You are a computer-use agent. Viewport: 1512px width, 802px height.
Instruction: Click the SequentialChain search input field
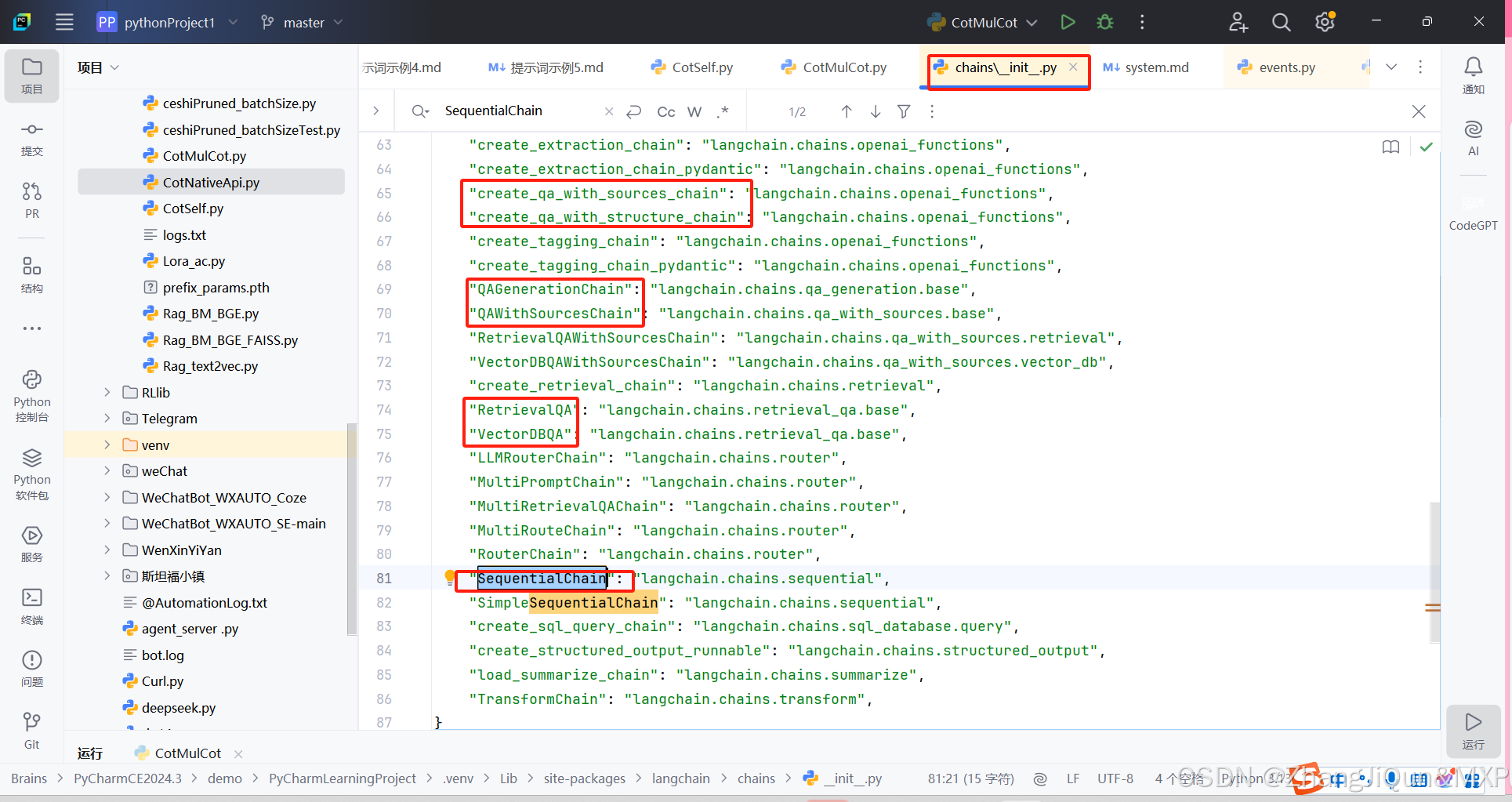tap(519, 111)
